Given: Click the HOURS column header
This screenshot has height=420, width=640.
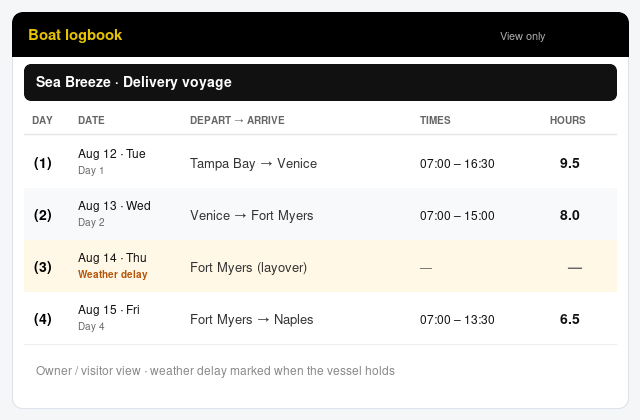Looking at the screenshot, I should (567, 120).
